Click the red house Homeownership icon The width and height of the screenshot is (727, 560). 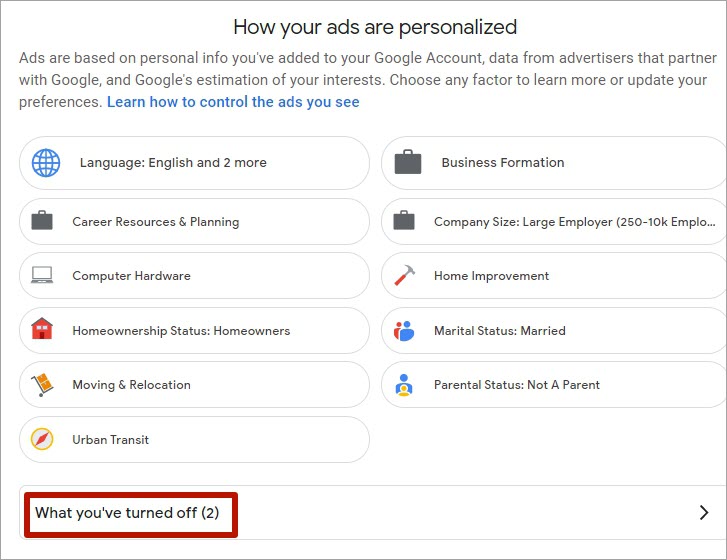click(x=42, y=328)
